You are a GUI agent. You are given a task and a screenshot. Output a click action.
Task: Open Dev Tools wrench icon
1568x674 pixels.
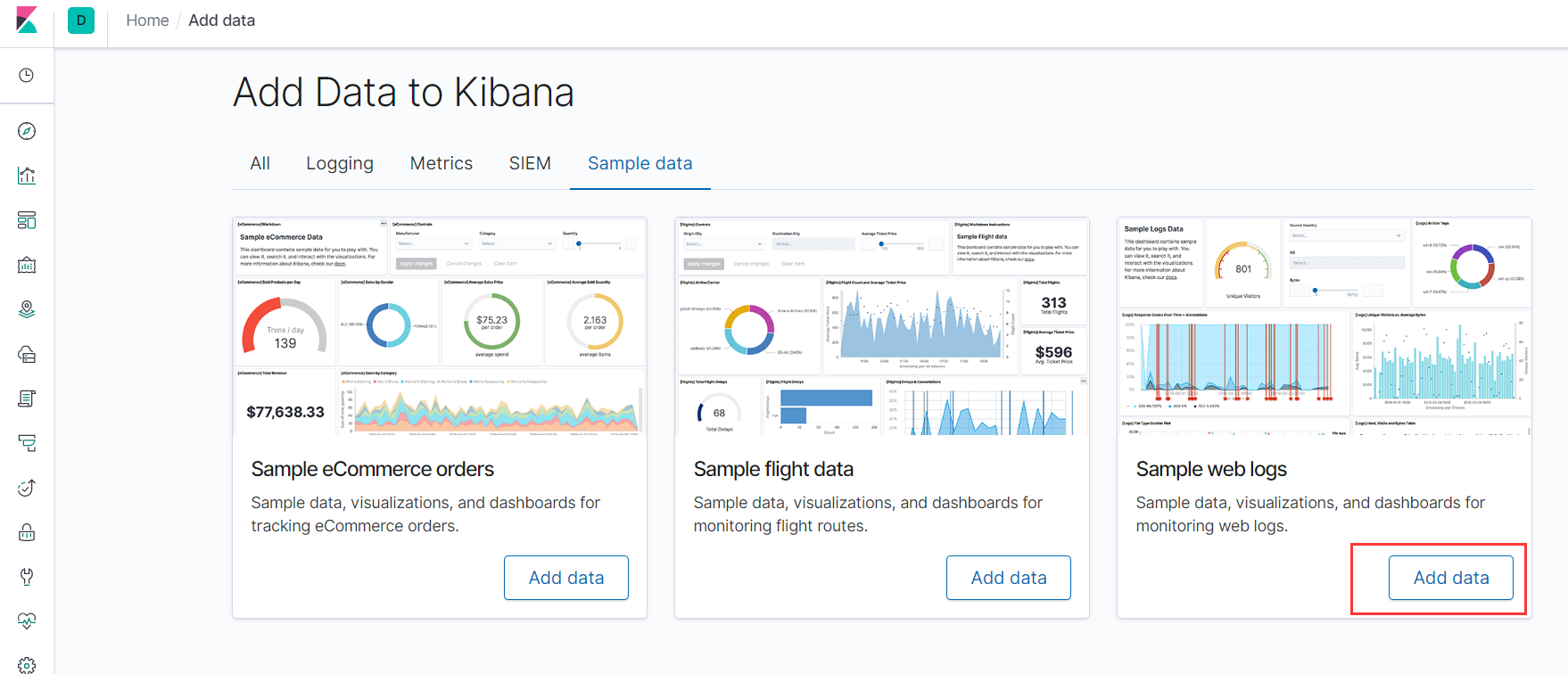click(27, 577)
